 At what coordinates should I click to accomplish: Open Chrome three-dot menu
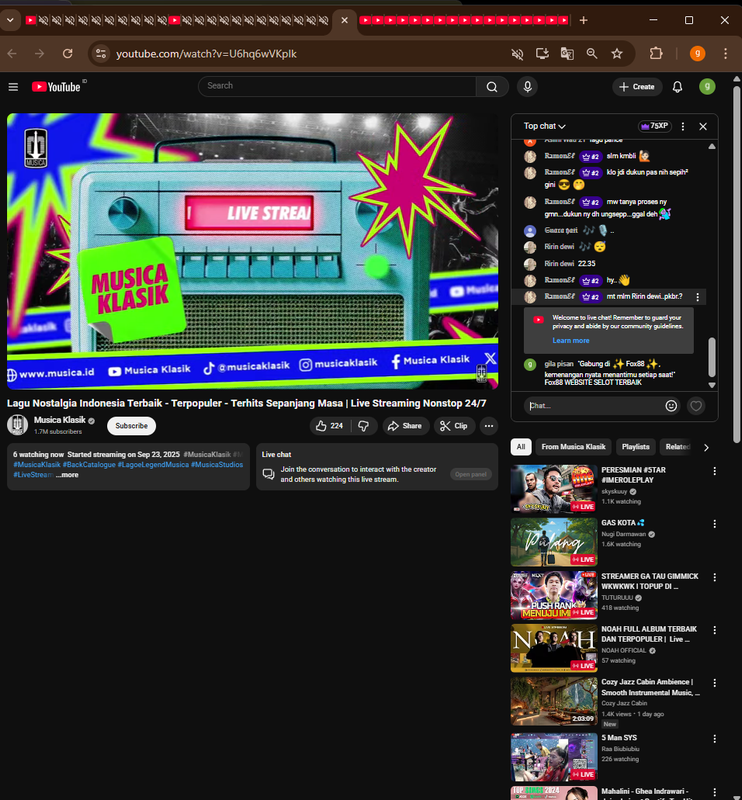point(725,54)
